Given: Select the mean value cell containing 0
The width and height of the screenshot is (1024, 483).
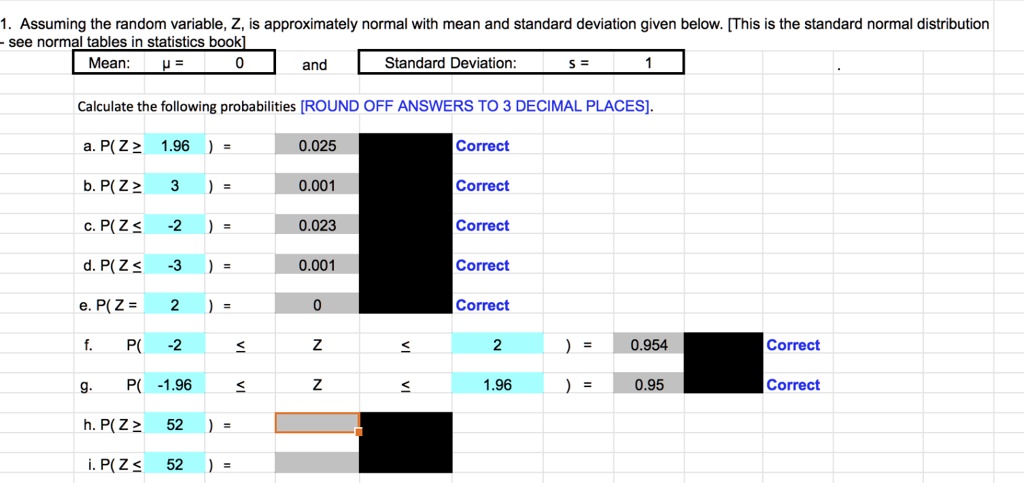Looking at the screenshot, I should coord(239,64).
